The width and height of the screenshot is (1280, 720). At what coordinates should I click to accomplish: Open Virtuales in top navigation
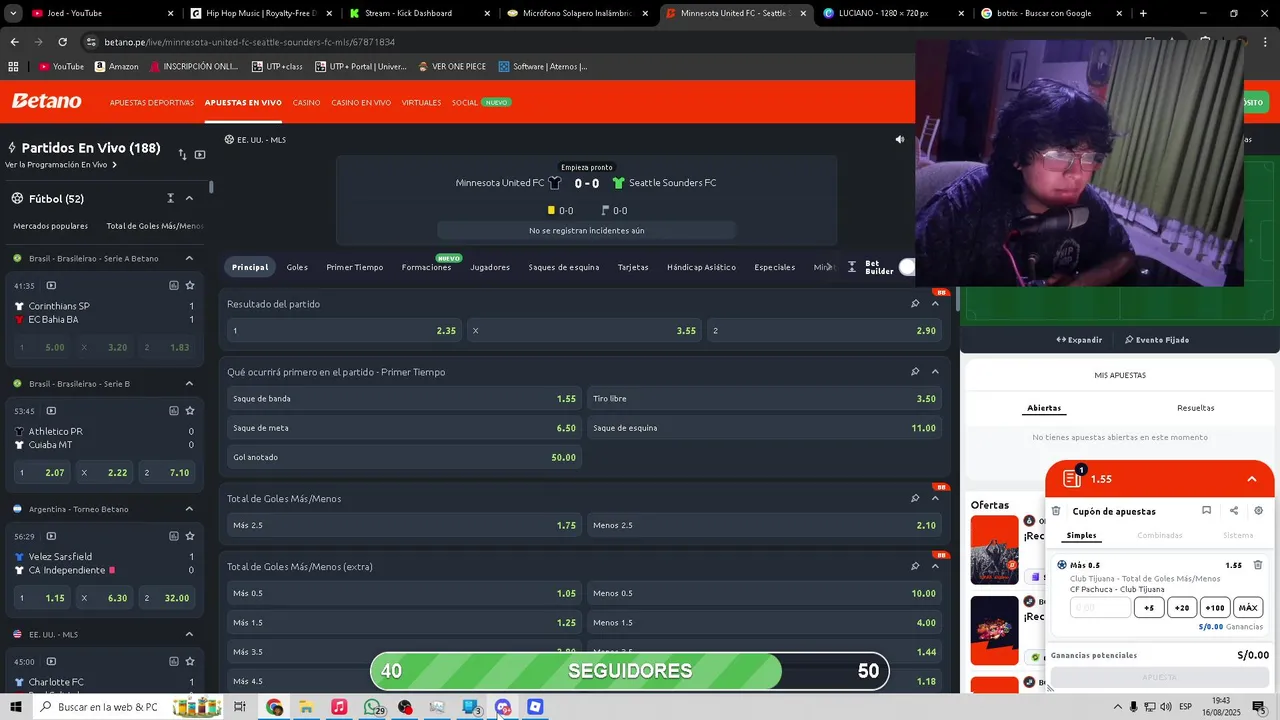coord(421,103)
